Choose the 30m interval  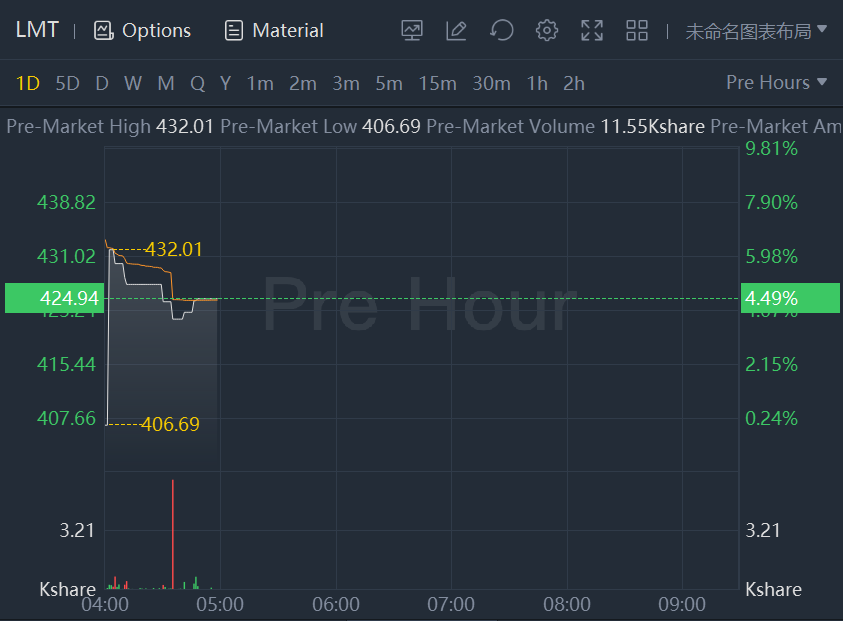click(x=491, y=83)
